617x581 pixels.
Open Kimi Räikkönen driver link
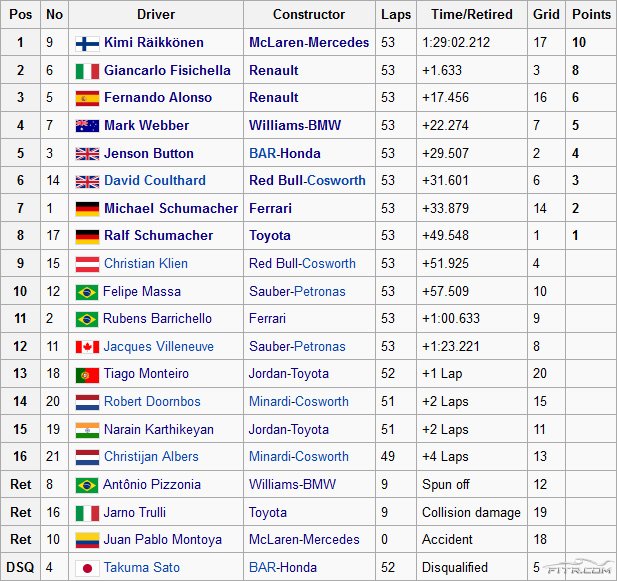[153, 43]
